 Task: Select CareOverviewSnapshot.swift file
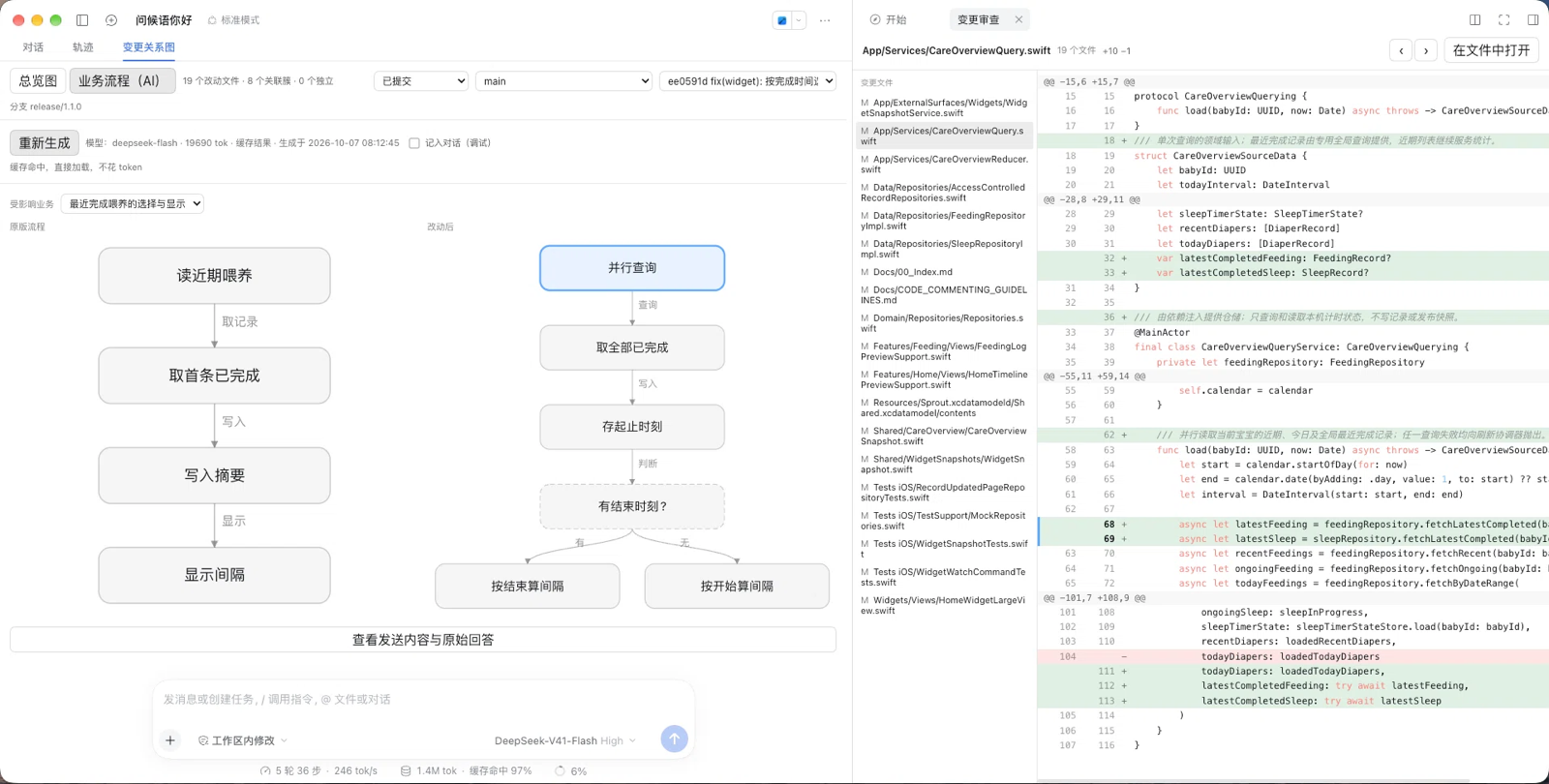945,436
